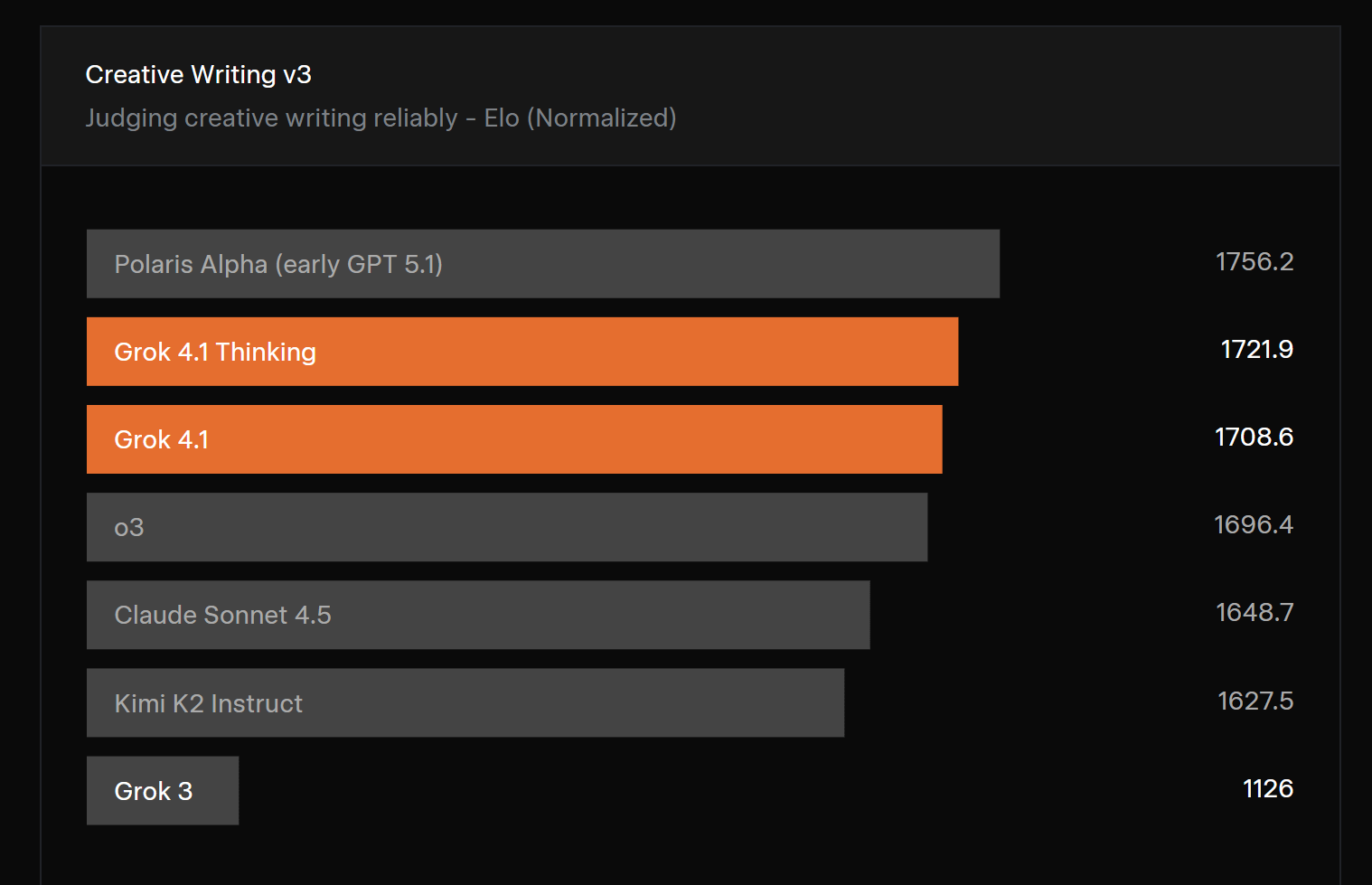
Task: Select the 'Claude Sonnet 4.5' name text
Action: [222, 615]
